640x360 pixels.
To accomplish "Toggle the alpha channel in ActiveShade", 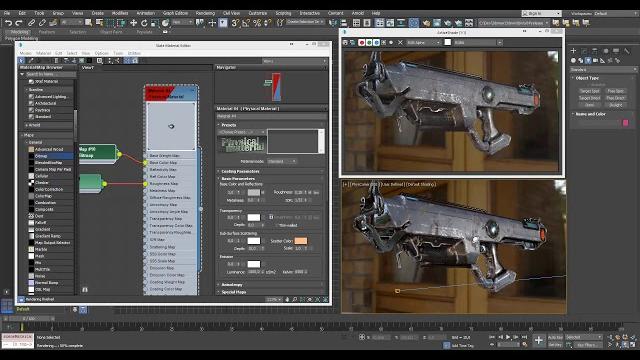I will [384, 42].
